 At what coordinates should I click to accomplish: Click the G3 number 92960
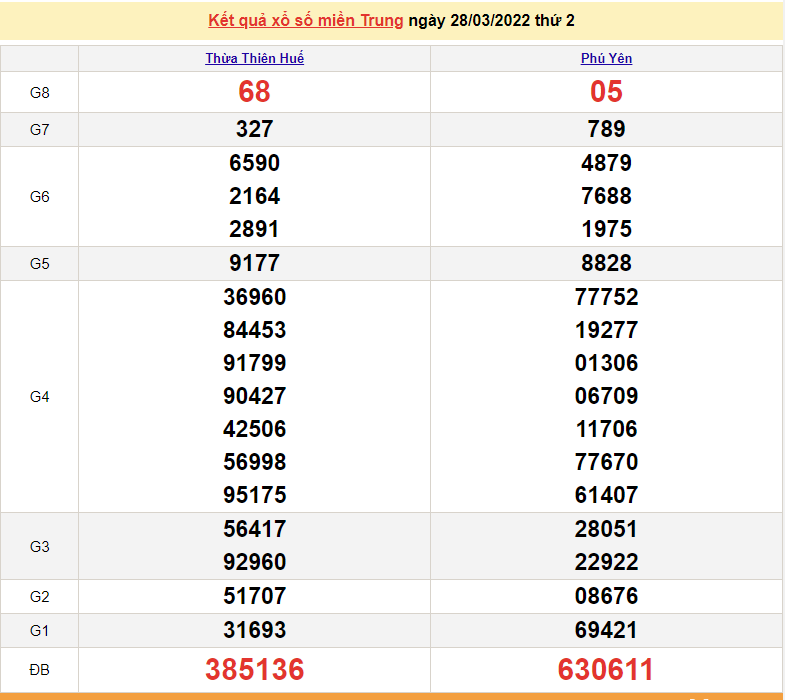254,562
